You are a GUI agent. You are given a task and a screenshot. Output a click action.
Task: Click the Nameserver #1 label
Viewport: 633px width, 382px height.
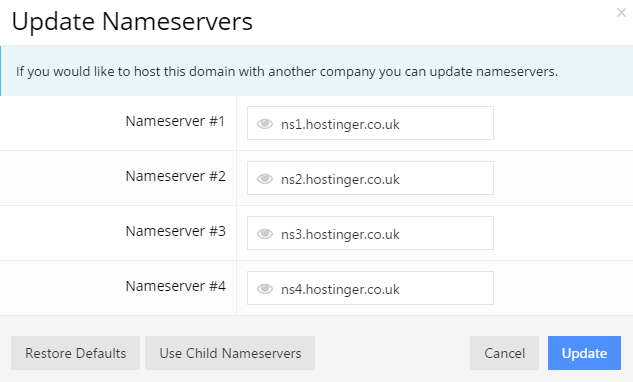tap(175, 121)
